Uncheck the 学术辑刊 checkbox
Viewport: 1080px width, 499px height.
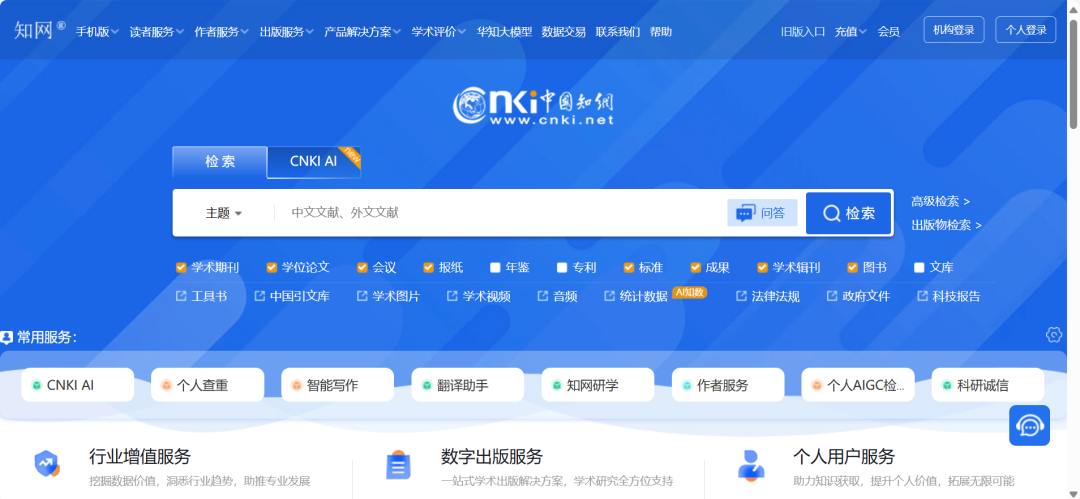pos(762,267)
